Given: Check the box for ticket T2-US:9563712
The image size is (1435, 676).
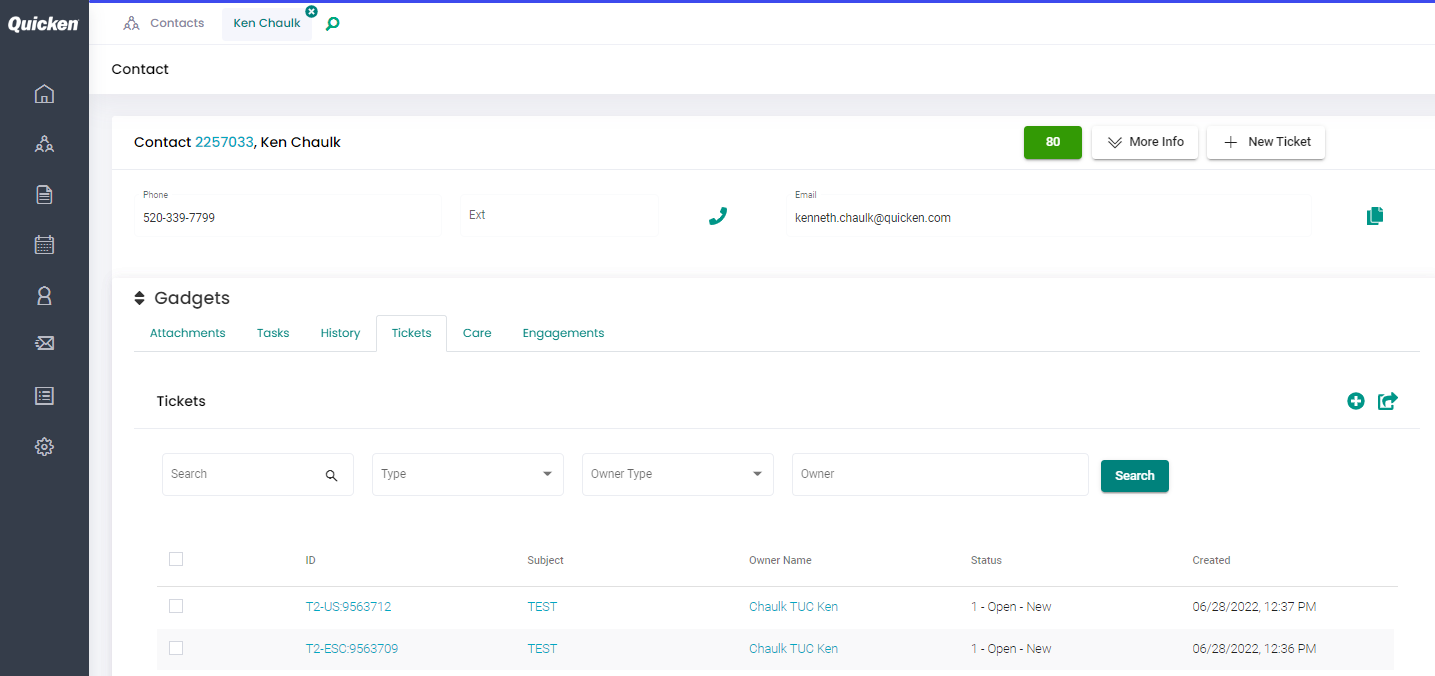Looking at the screenshot, I should click(x=176, y=606).
